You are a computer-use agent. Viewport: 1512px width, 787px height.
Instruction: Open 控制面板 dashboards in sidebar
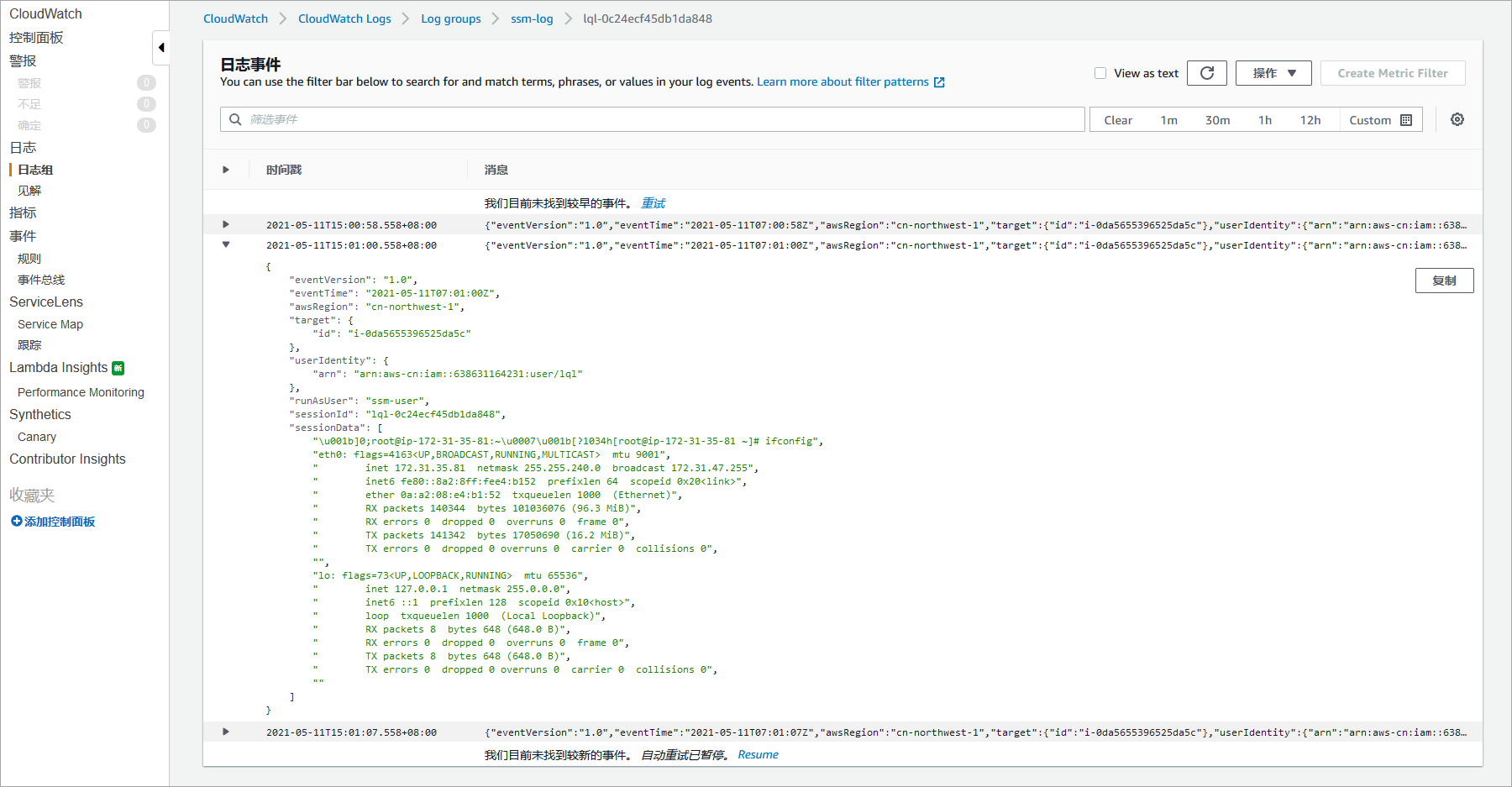[36, 37]
